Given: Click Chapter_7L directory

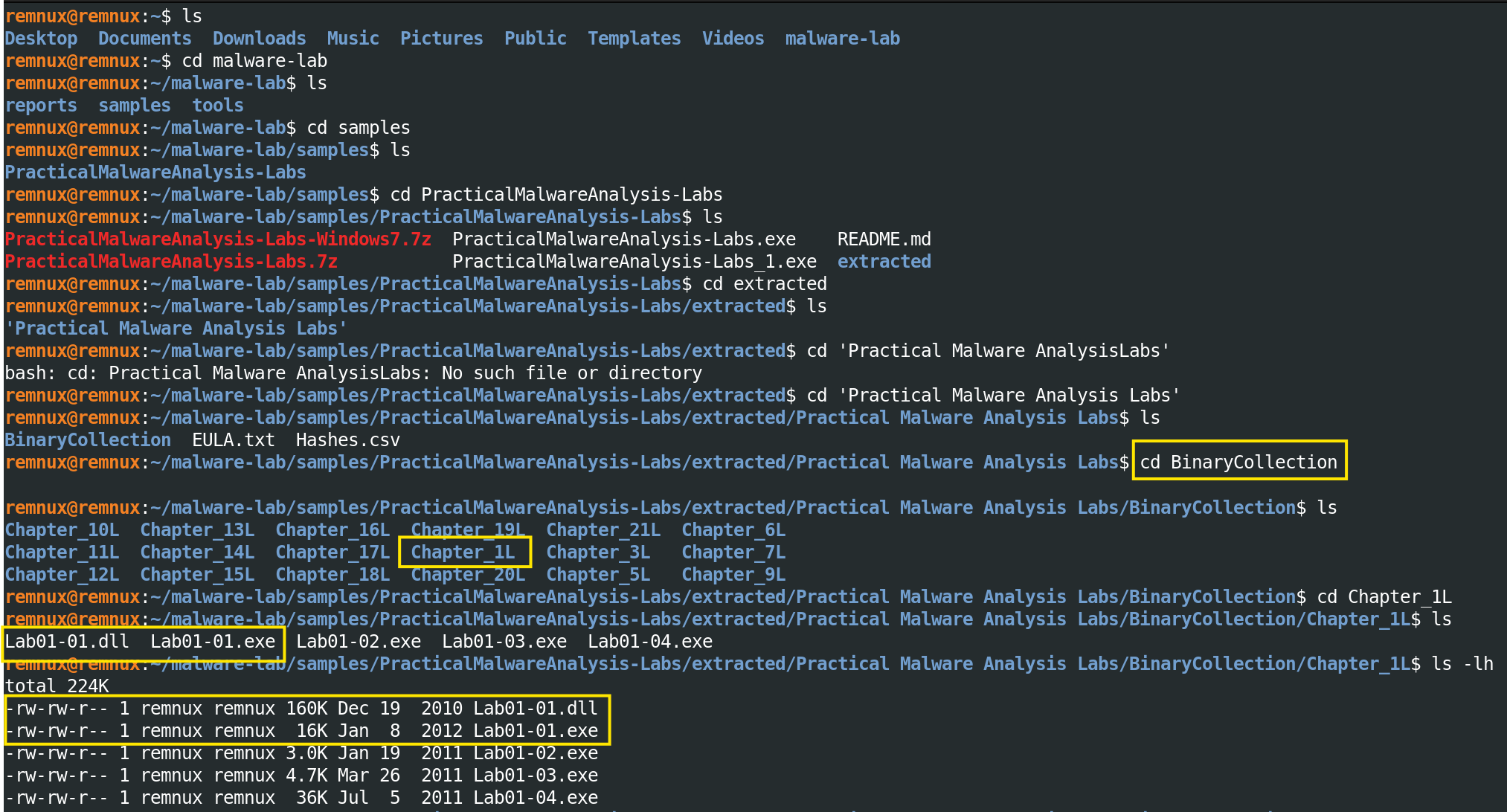Looking at the screenshot, I should click(733, 552).
